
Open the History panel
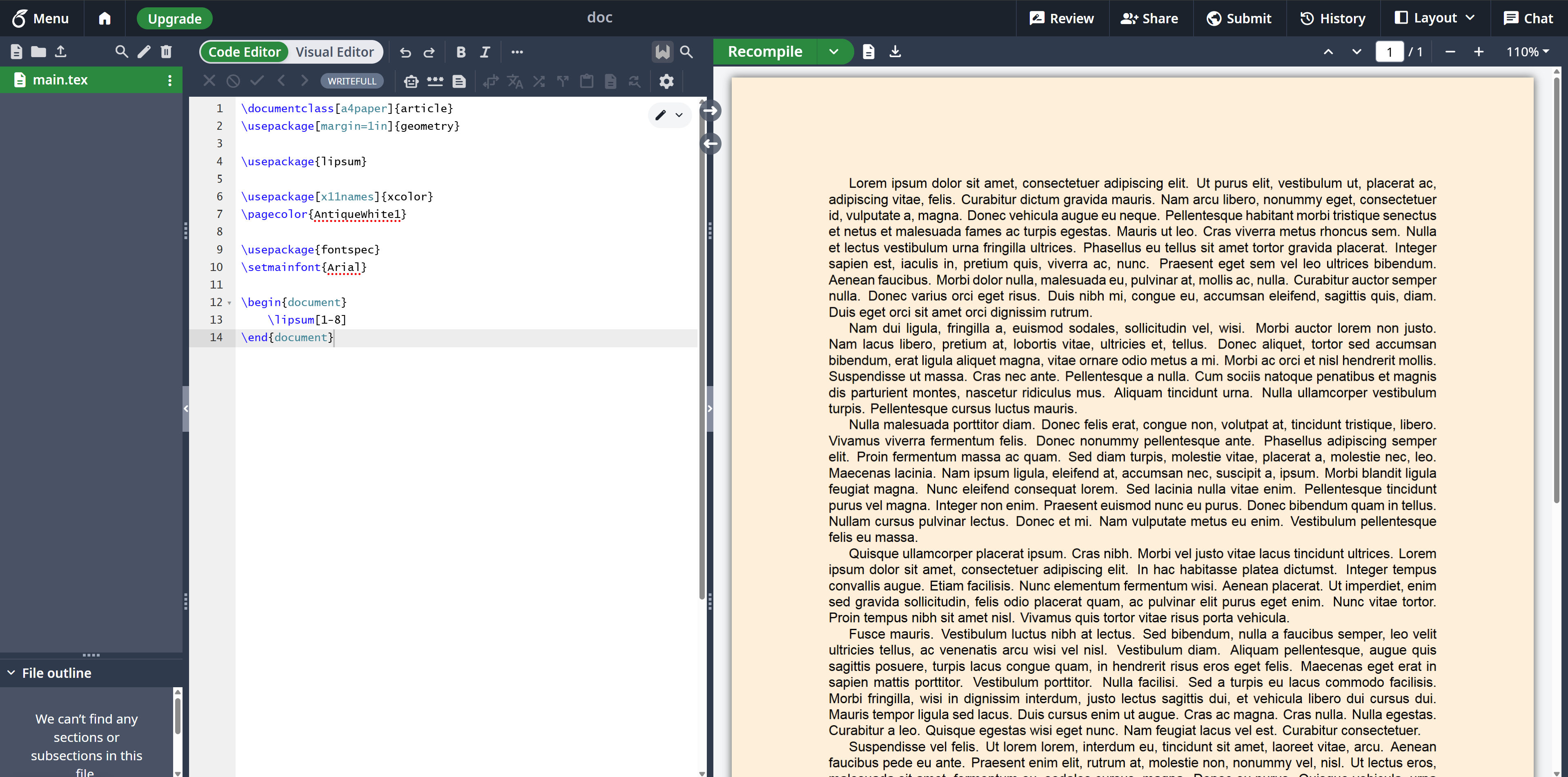(x=1332, y=18)
